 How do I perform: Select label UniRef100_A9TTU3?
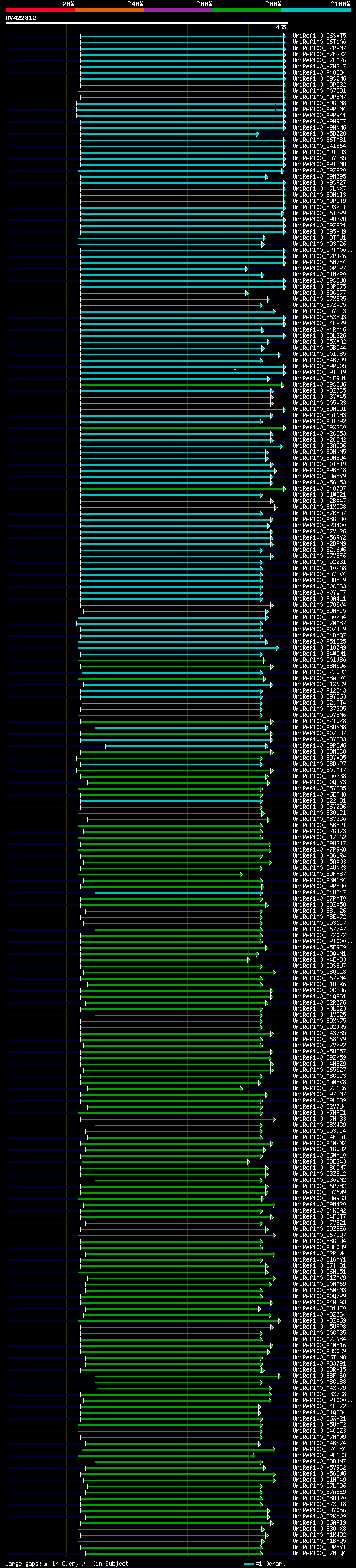pos(319,152)
